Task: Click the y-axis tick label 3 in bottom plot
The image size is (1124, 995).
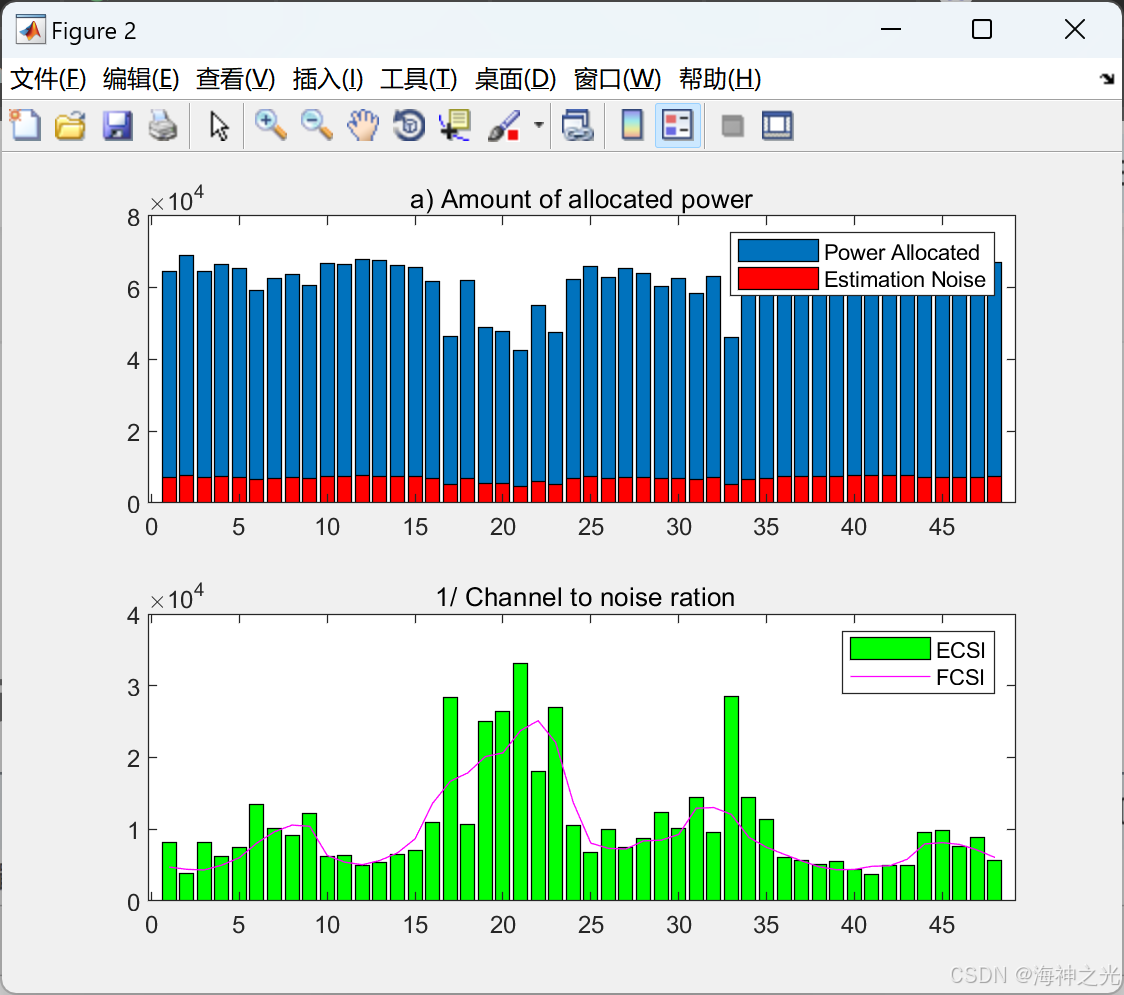Action: (133, 688)
